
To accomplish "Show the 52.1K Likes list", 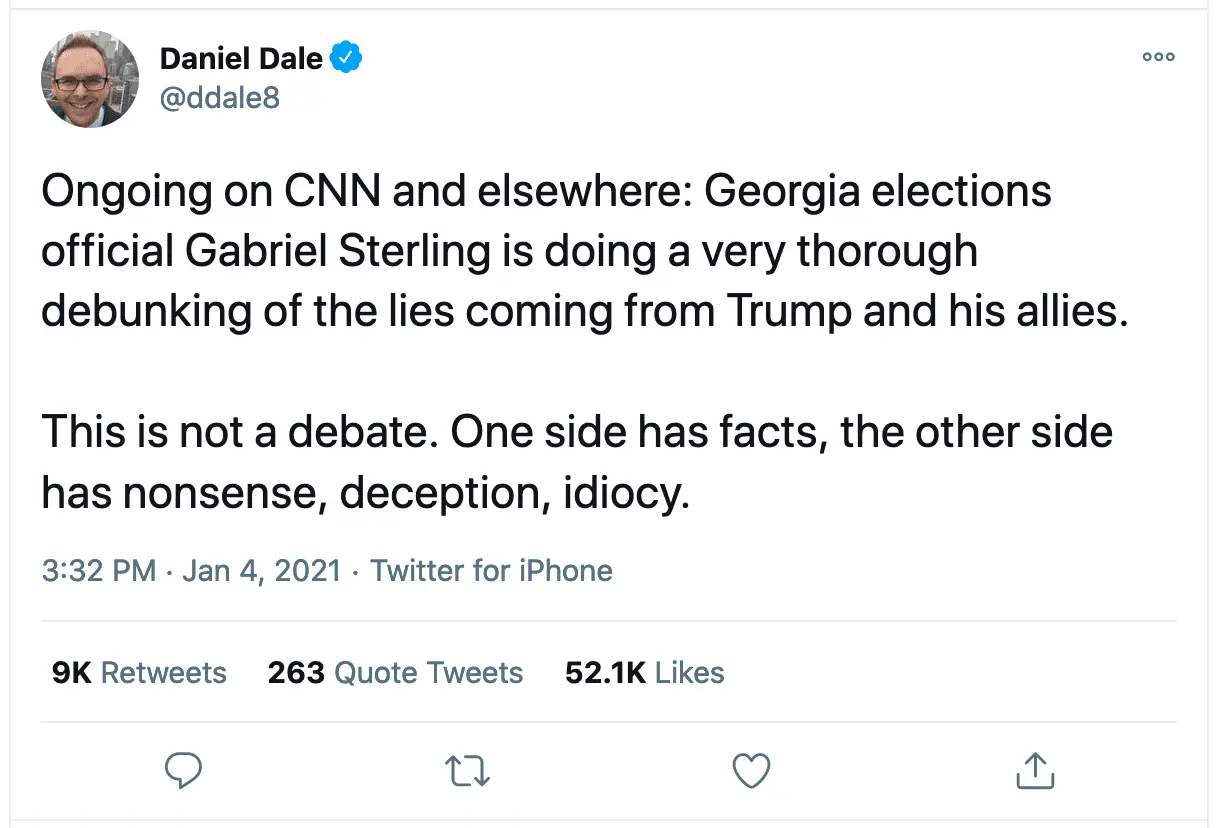I will click(644, 673).
